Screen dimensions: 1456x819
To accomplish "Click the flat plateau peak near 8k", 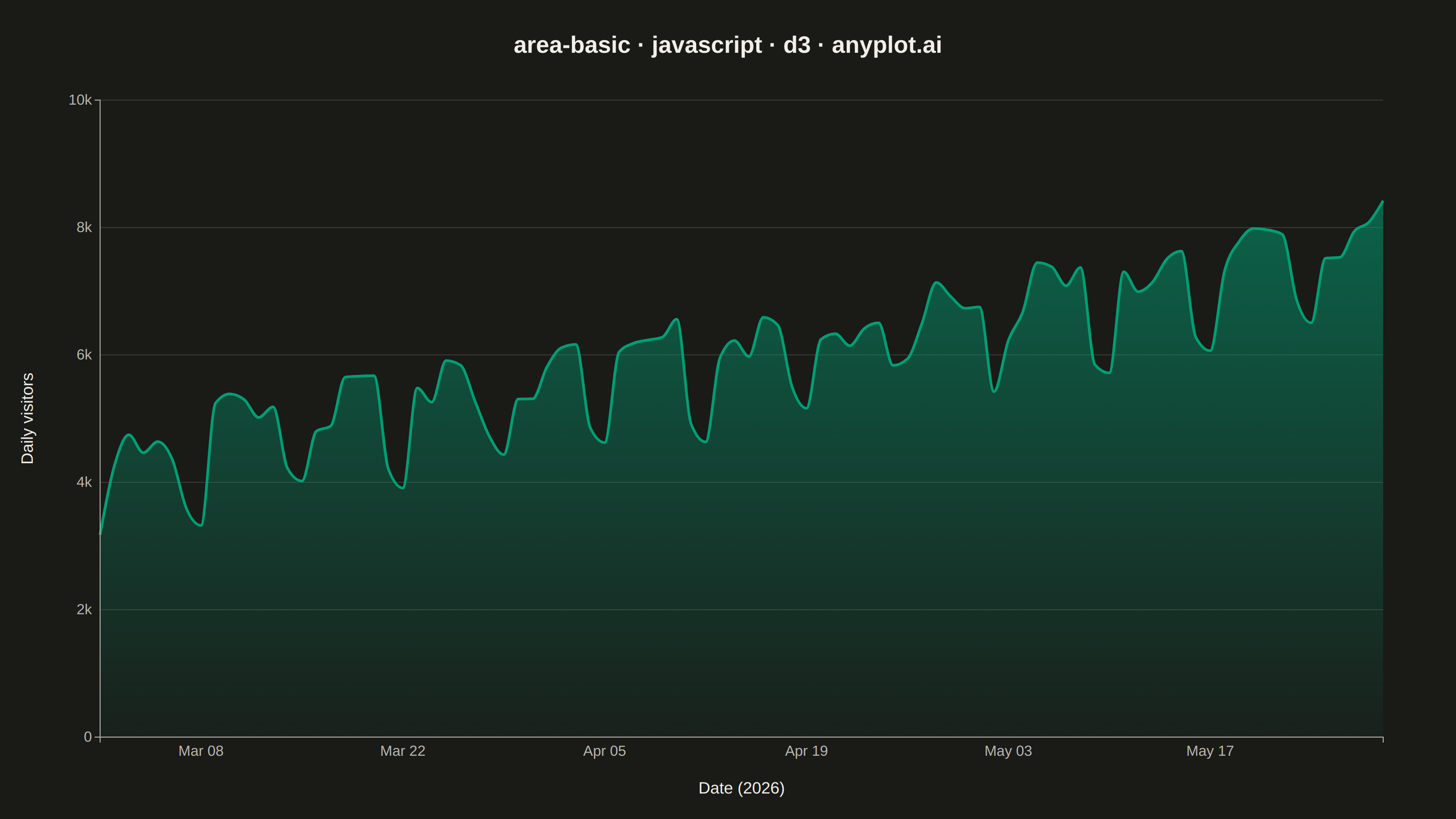I will point(1259,229).
